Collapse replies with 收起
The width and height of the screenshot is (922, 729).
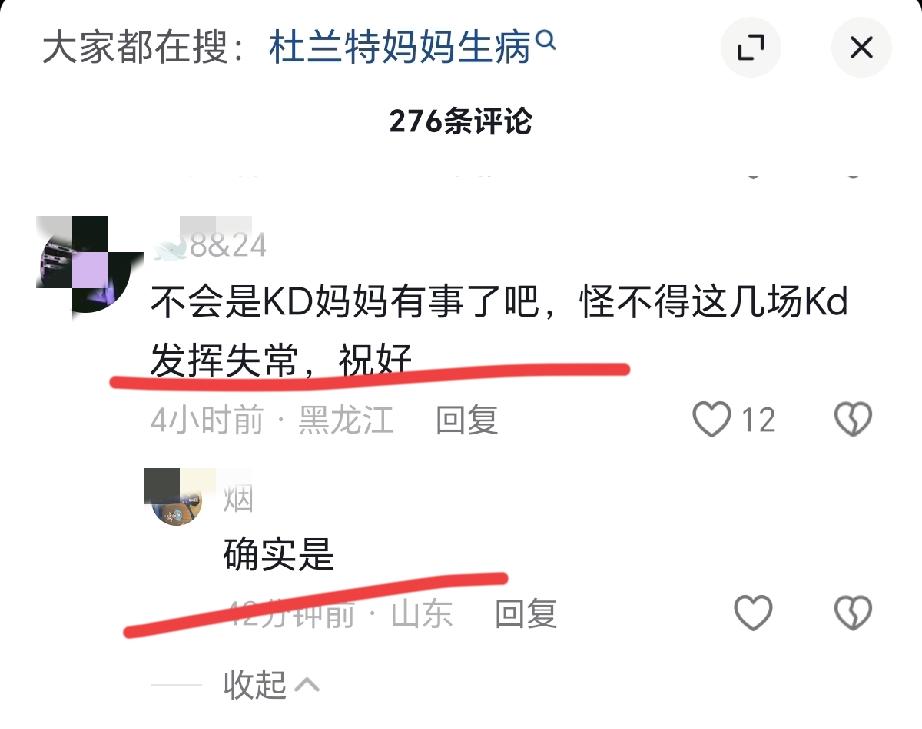255,684
